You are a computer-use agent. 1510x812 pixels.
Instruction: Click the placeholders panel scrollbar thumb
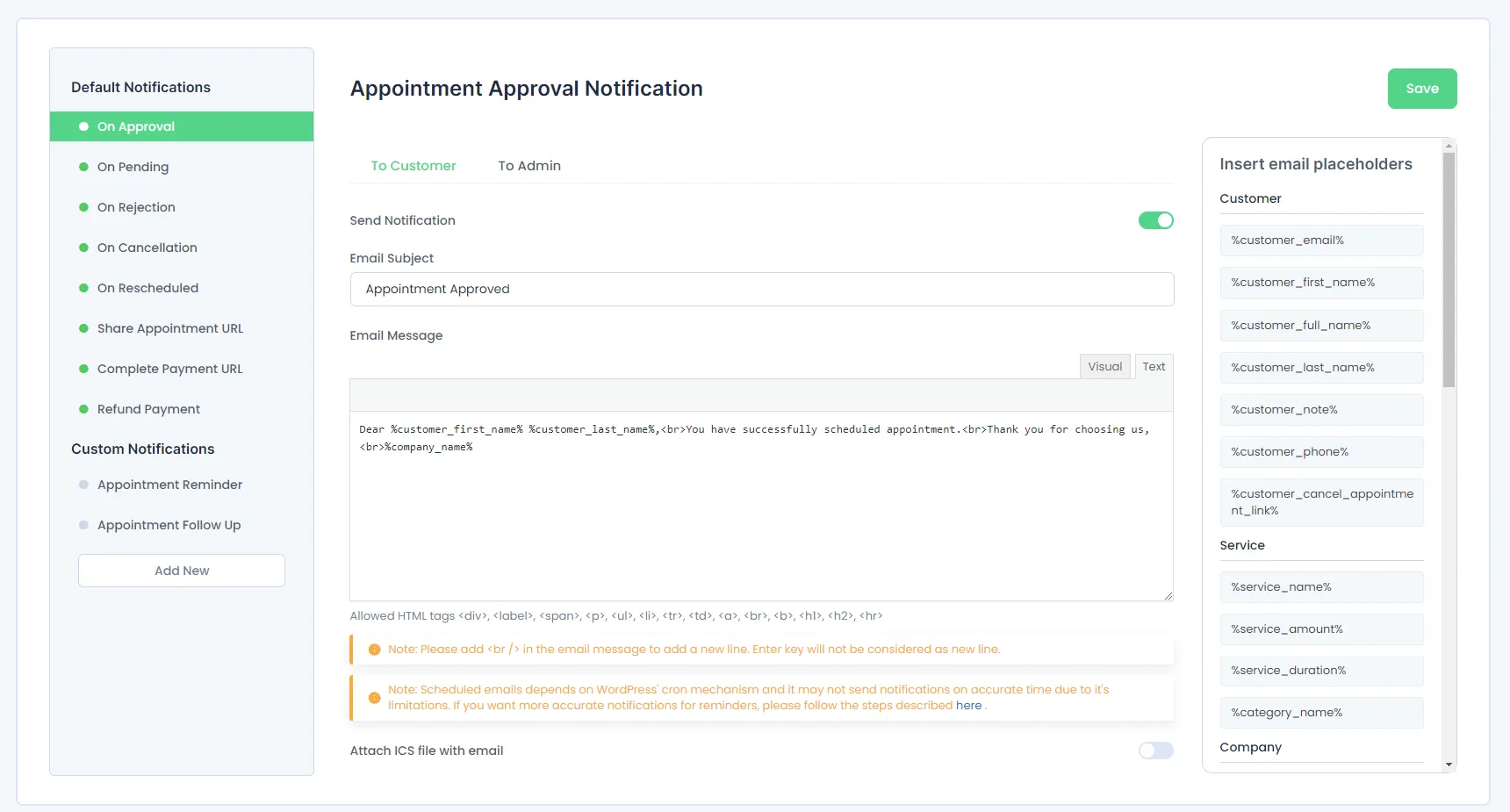pos(1449,269)
